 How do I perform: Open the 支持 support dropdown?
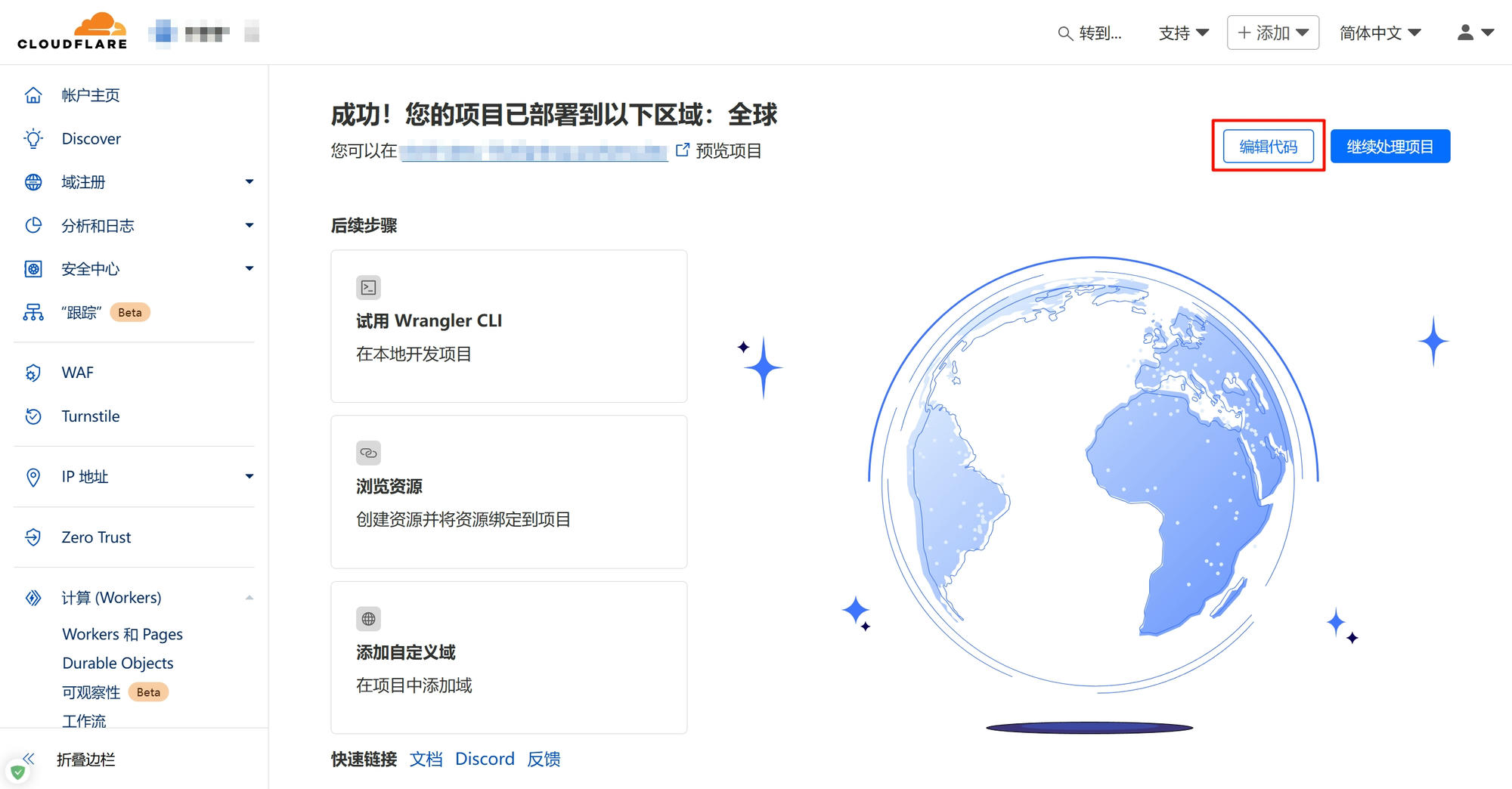click(1183, 32)
